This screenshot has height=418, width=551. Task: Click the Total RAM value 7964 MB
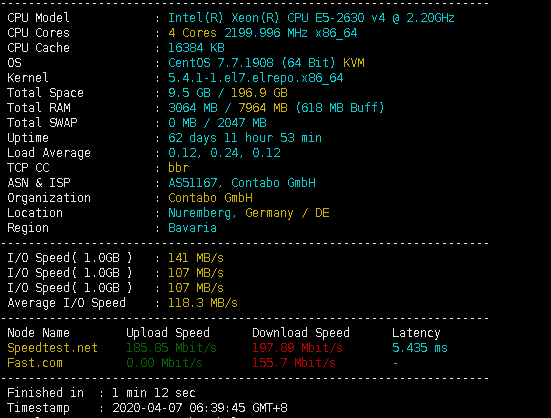[x=263, y=108]
